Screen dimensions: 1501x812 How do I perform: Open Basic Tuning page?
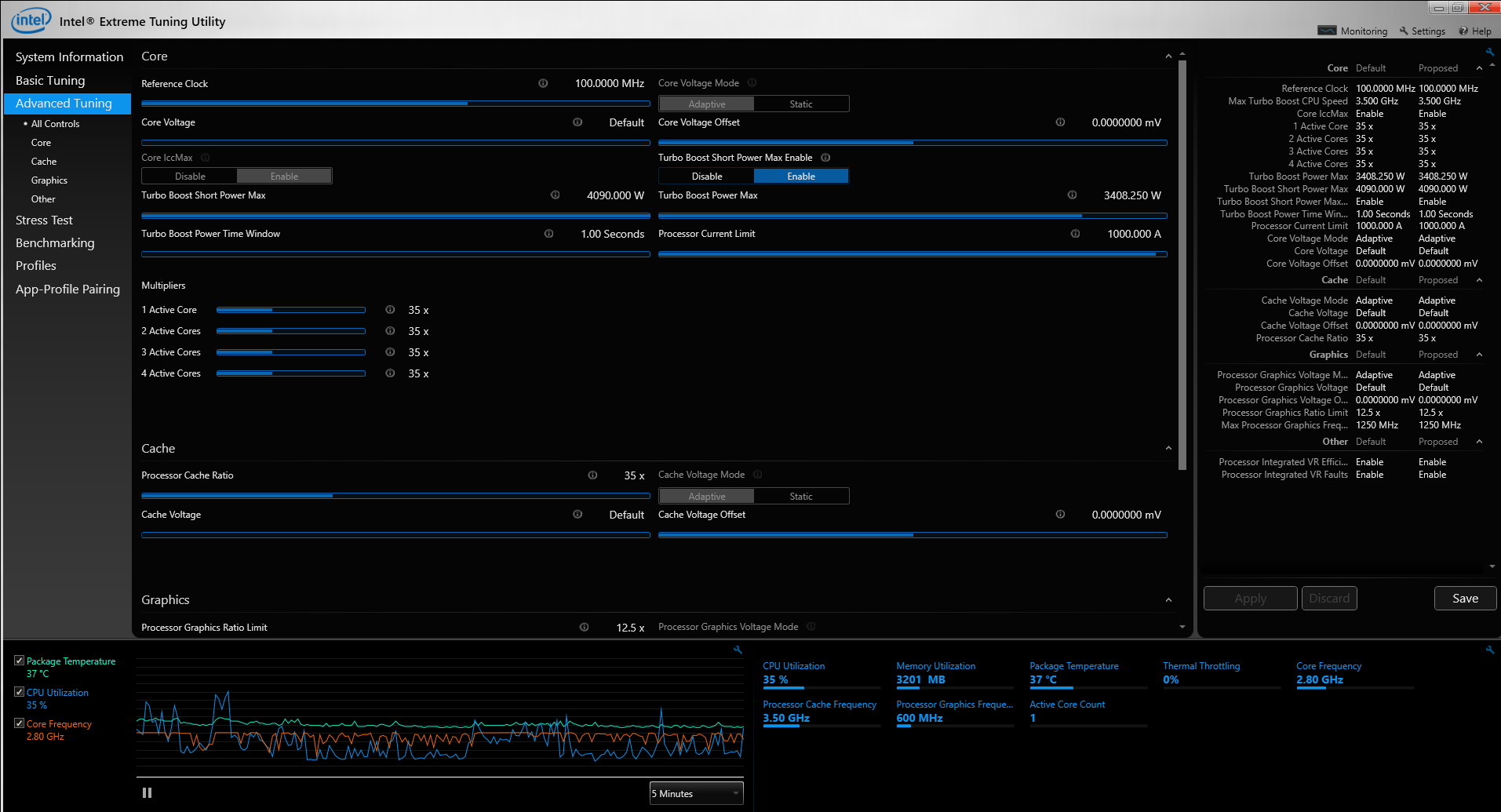tap(50, 81)
